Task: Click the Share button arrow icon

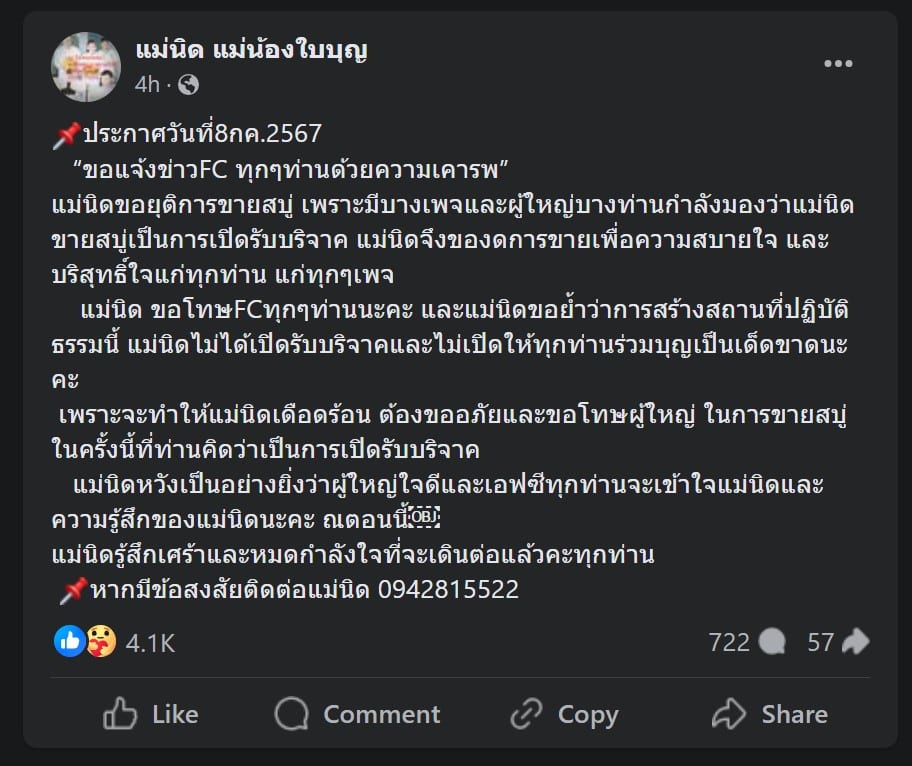Action: (x=729, y=714)
